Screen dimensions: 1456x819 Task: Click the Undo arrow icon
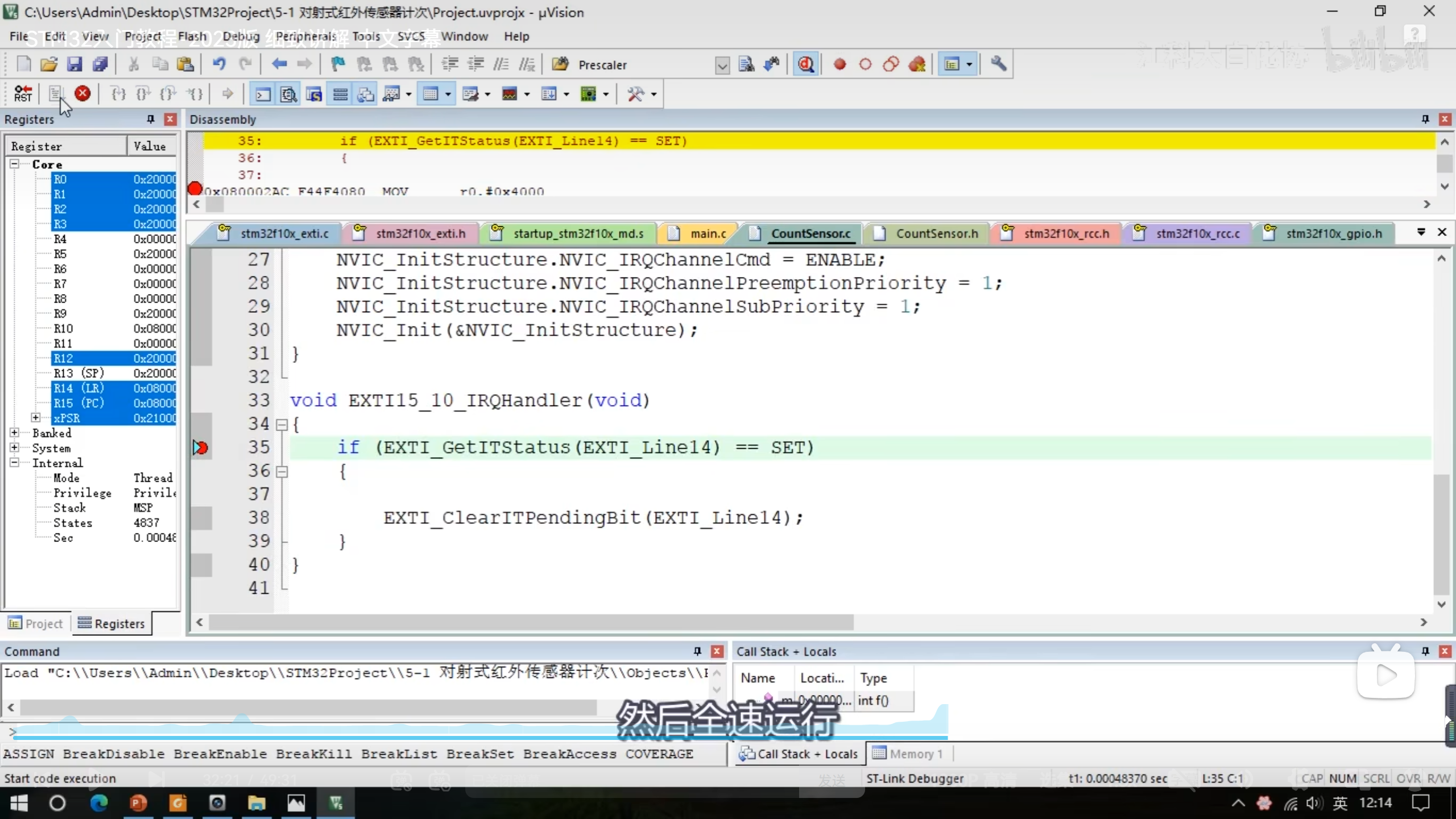click(x=219, y=64)
